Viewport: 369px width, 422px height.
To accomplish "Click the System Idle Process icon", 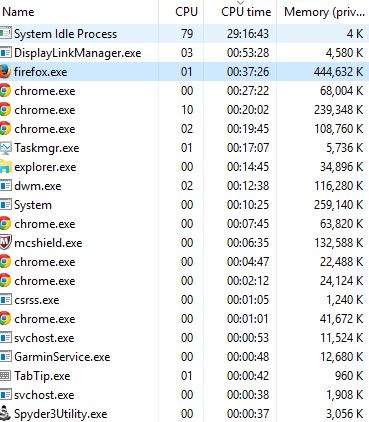I will pyautogui.click(x=5, y=33).
